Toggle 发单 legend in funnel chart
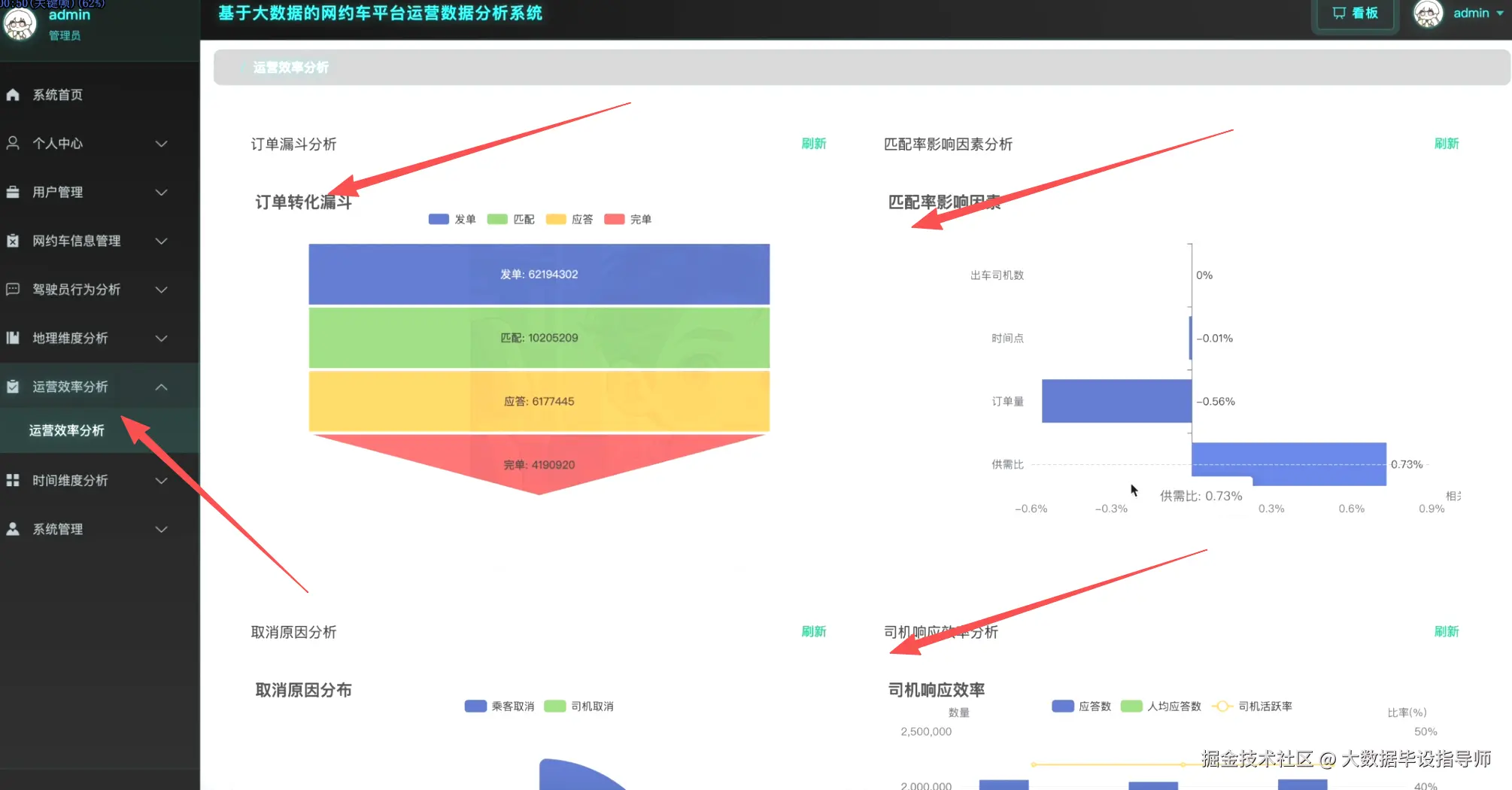 452,219
